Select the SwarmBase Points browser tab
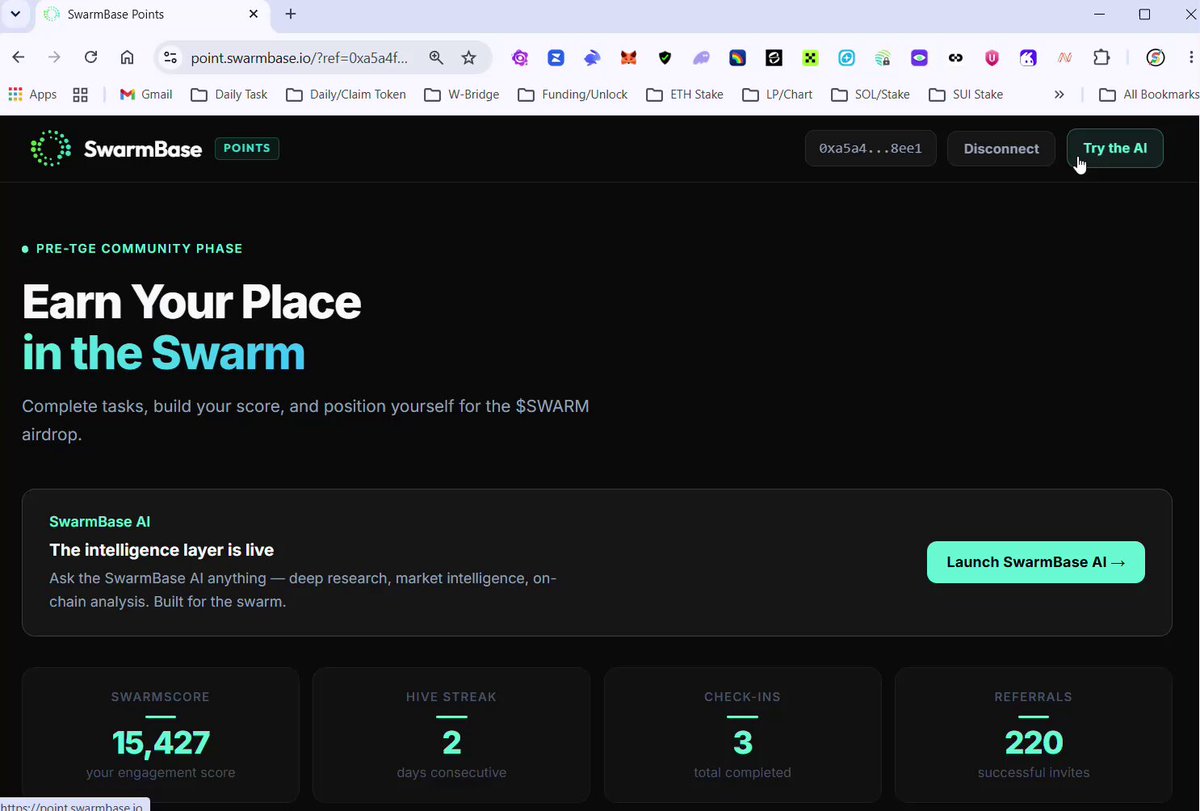Image resolution: width=1200 pixels, height=811 pixels. coord(151,15)
